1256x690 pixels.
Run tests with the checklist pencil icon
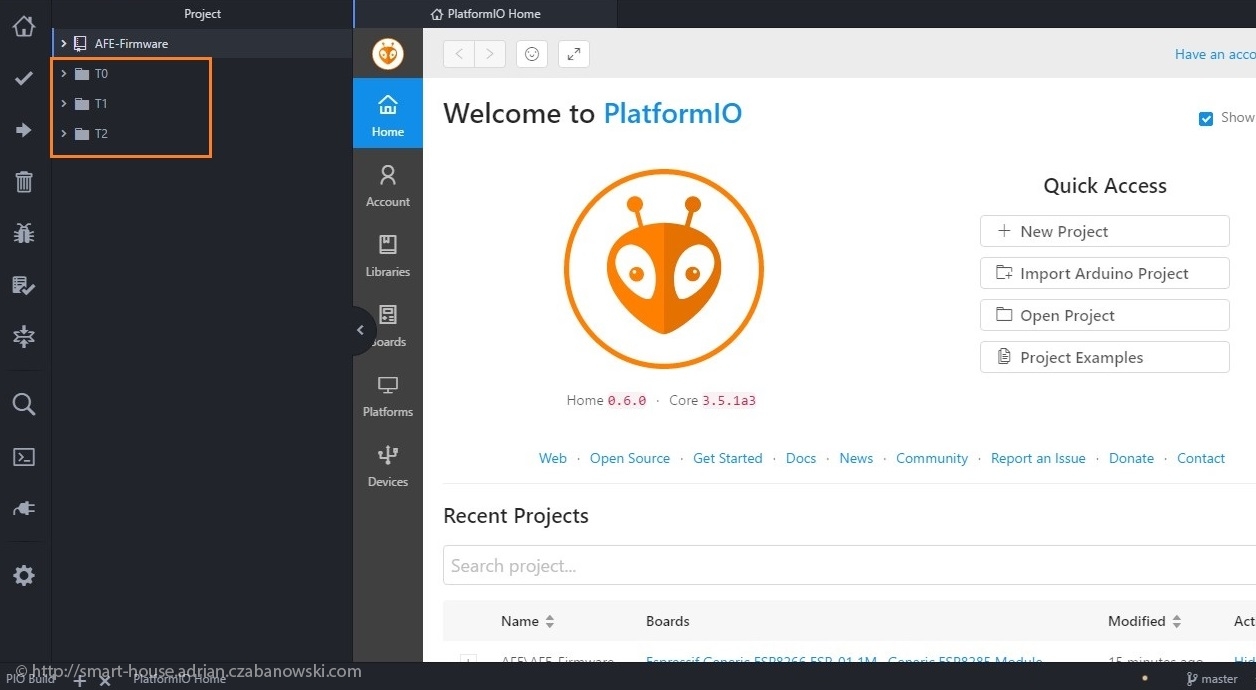[24, 286]
